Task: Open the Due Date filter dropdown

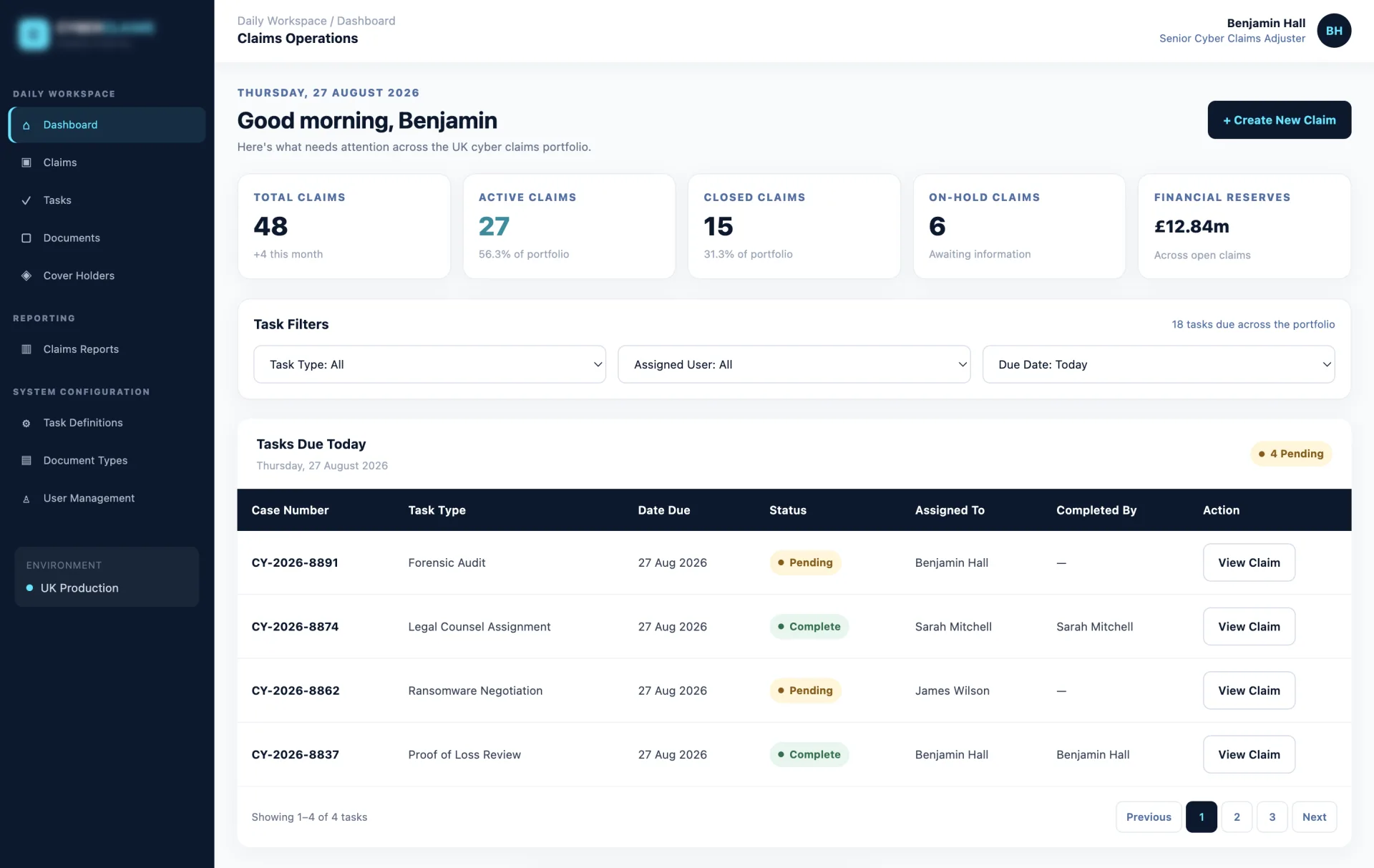Action: pos(1158,364)
